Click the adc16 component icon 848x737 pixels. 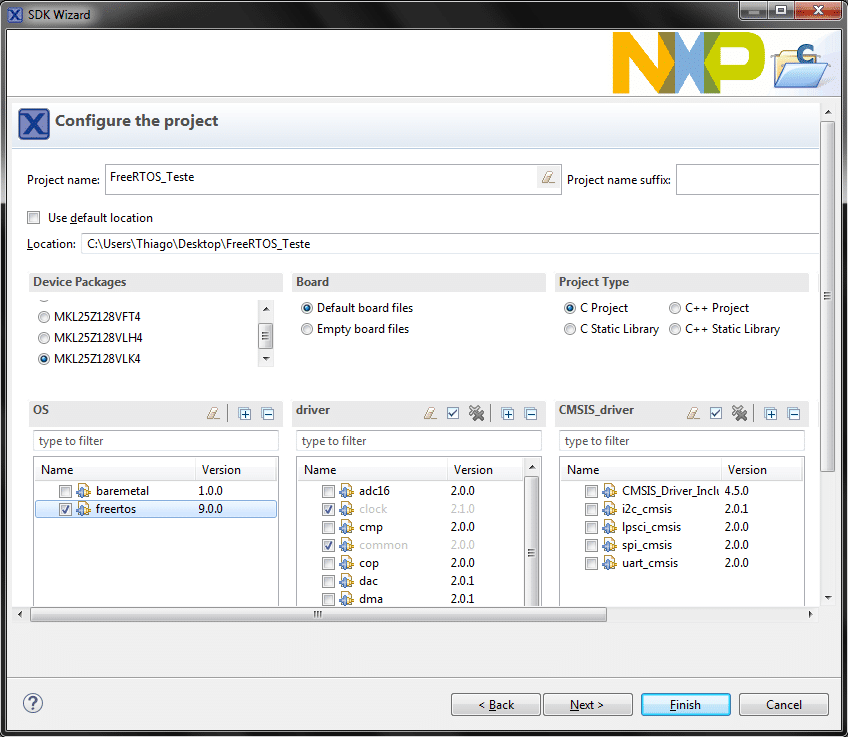click(346, 491)
